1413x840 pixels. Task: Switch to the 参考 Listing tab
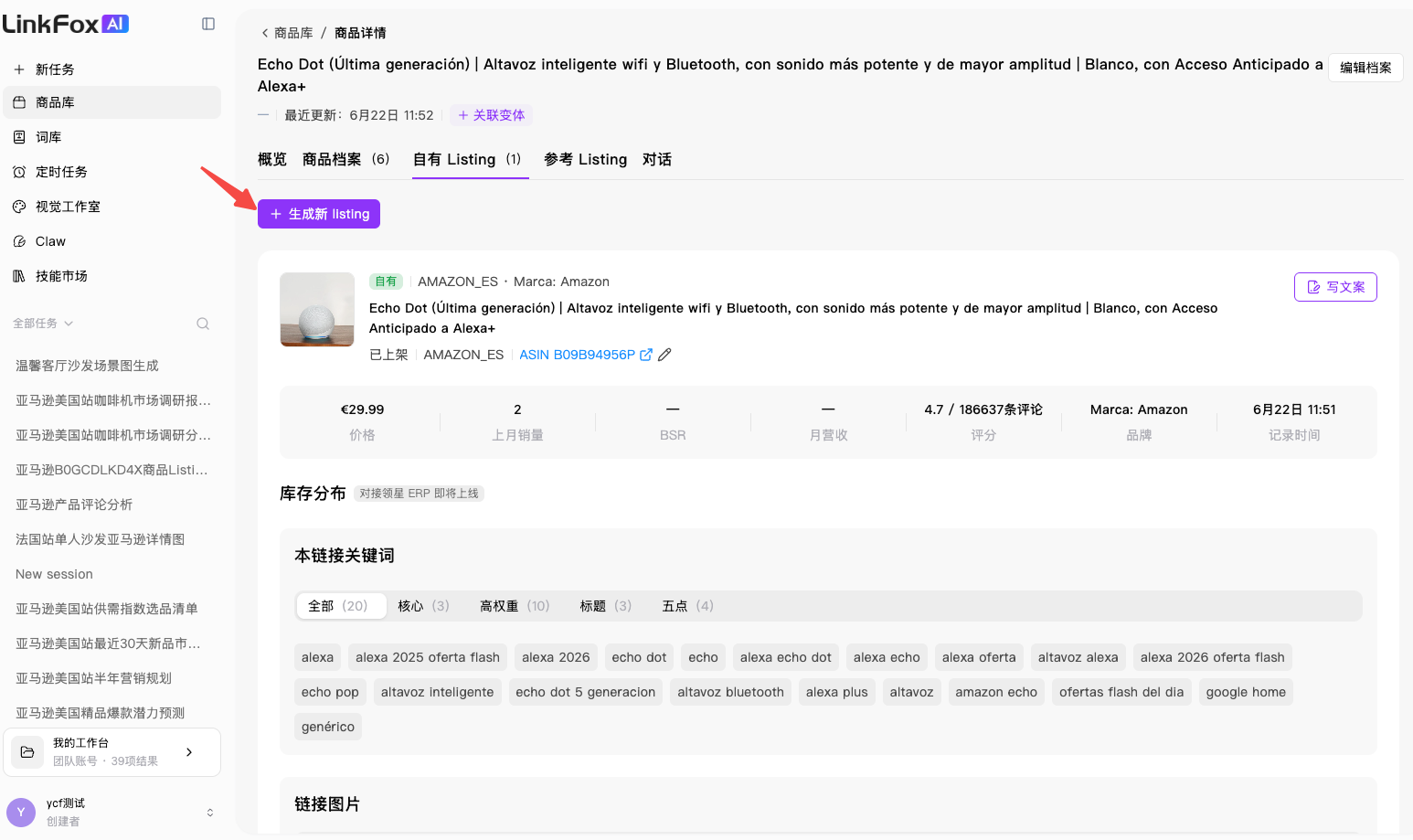[x=586, y=159]
